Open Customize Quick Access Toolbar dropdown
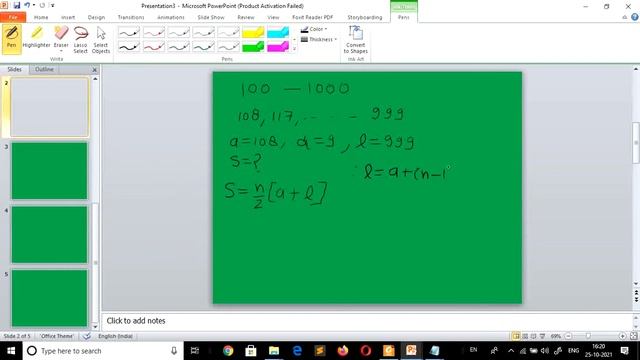 (53, 6)
